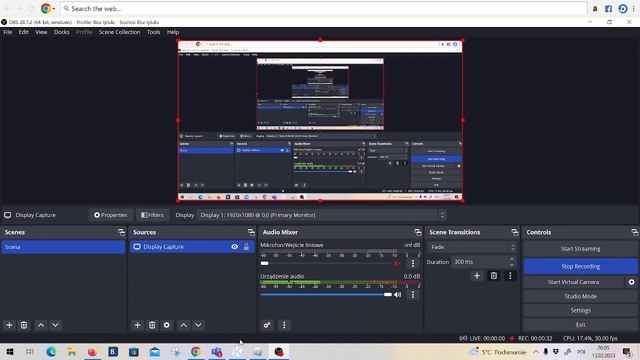This screenshot has width=640, height=360.
Task: Open Windows Start menu
Action: 10,351
